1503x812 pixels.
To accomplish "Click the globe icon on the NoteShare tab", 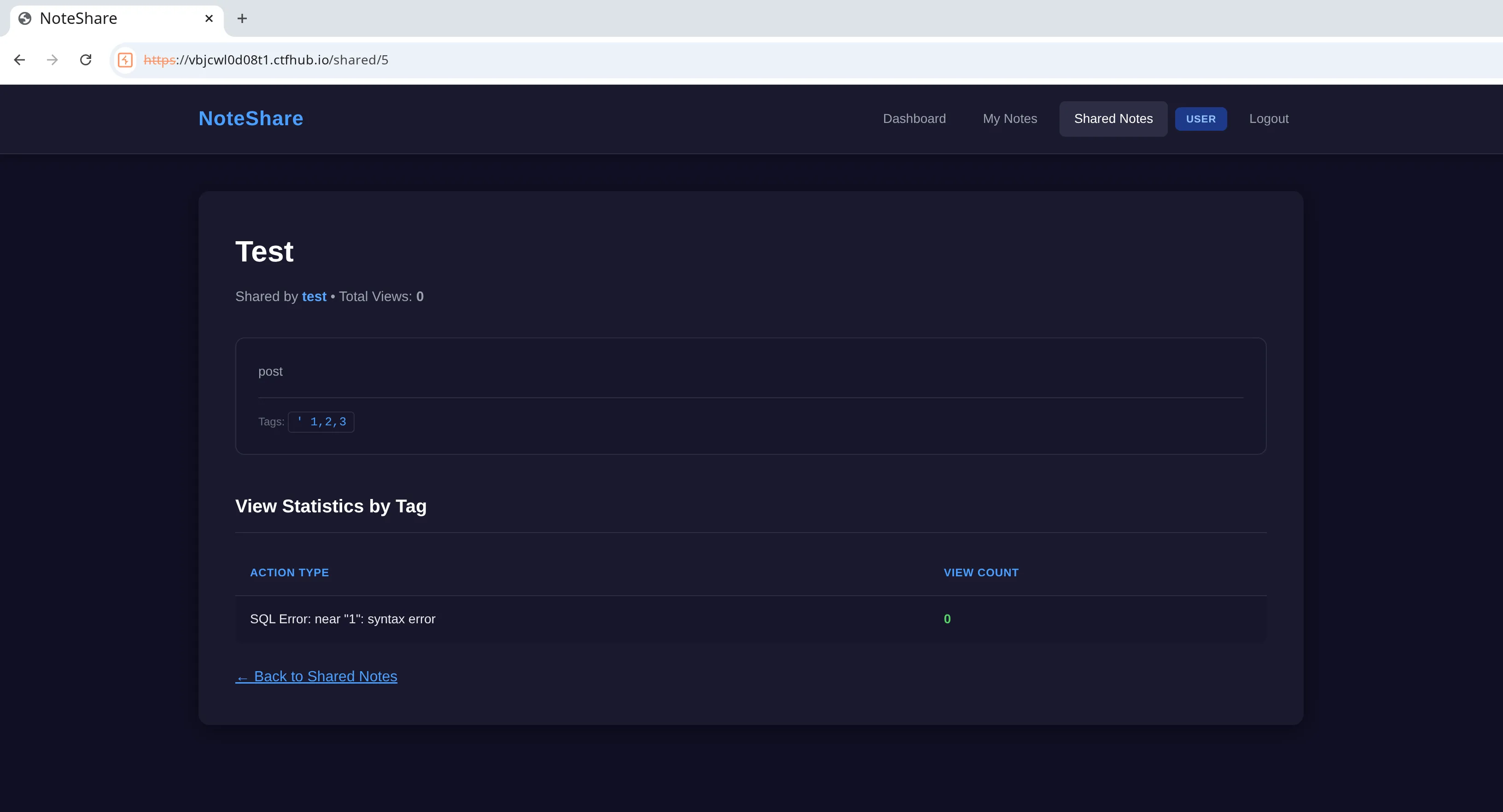I will point(24,18).
